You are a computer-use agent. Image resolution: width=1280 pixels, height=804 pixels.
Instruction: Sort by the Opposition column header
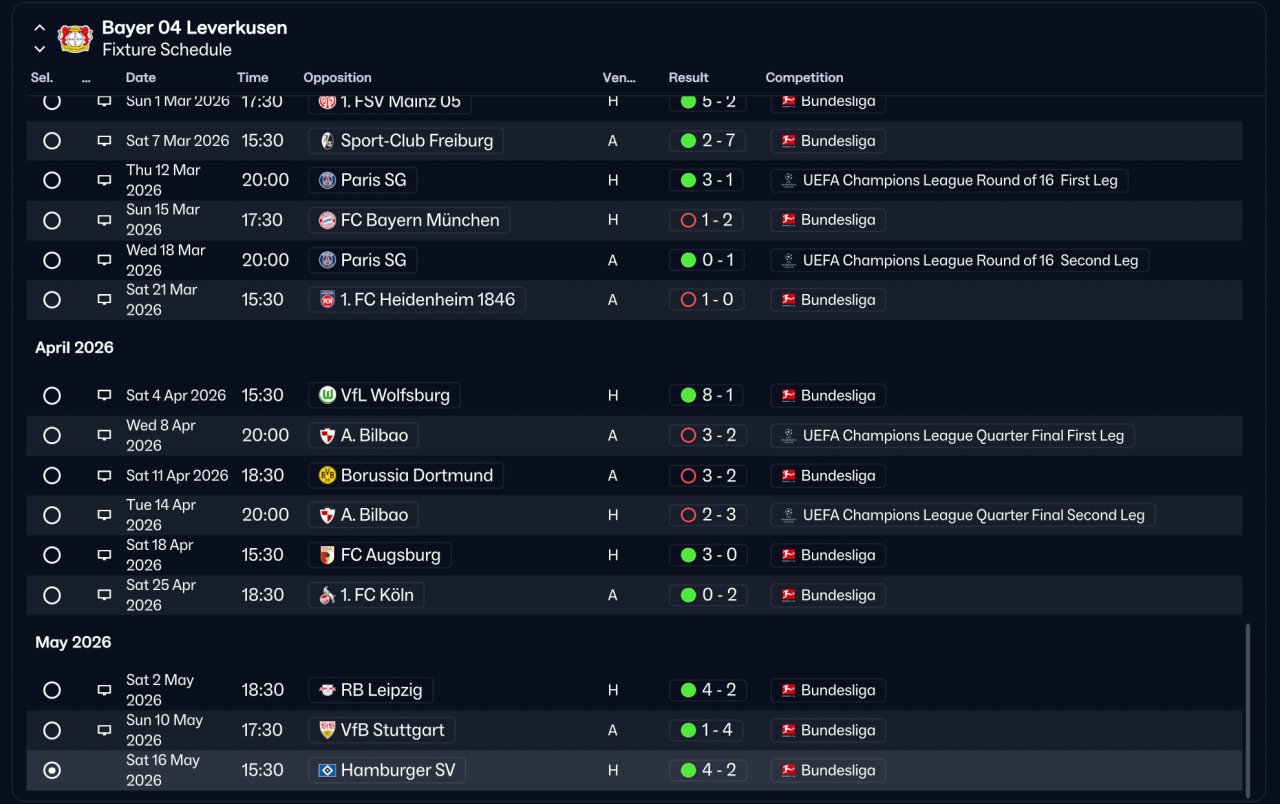point(337,77)
